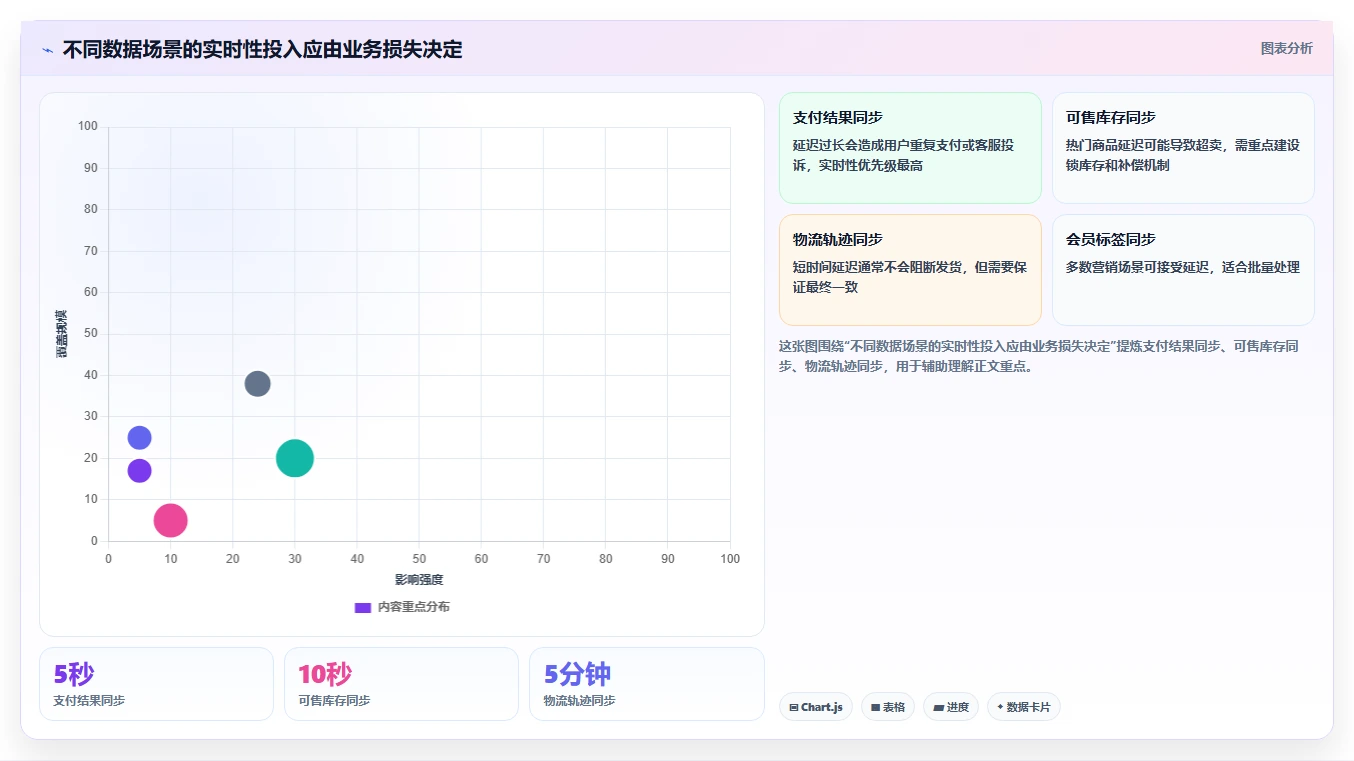The width and height of the screenshot is (1354, 761).
Task: Open the 可售库存同步 description card
Action: point(1183,148)
